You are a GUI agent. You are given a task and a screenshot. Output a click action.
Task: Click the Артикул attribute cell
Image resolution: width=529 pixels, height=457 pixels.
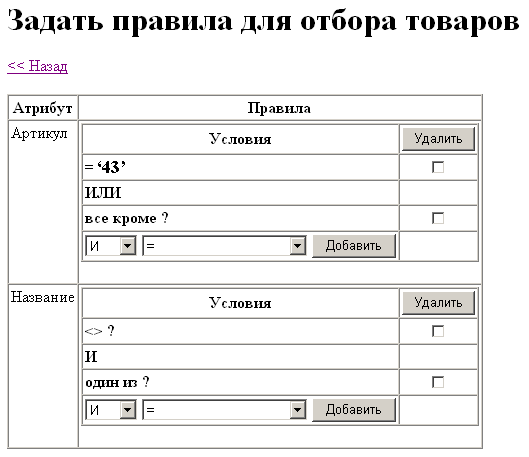pos(43,202)
